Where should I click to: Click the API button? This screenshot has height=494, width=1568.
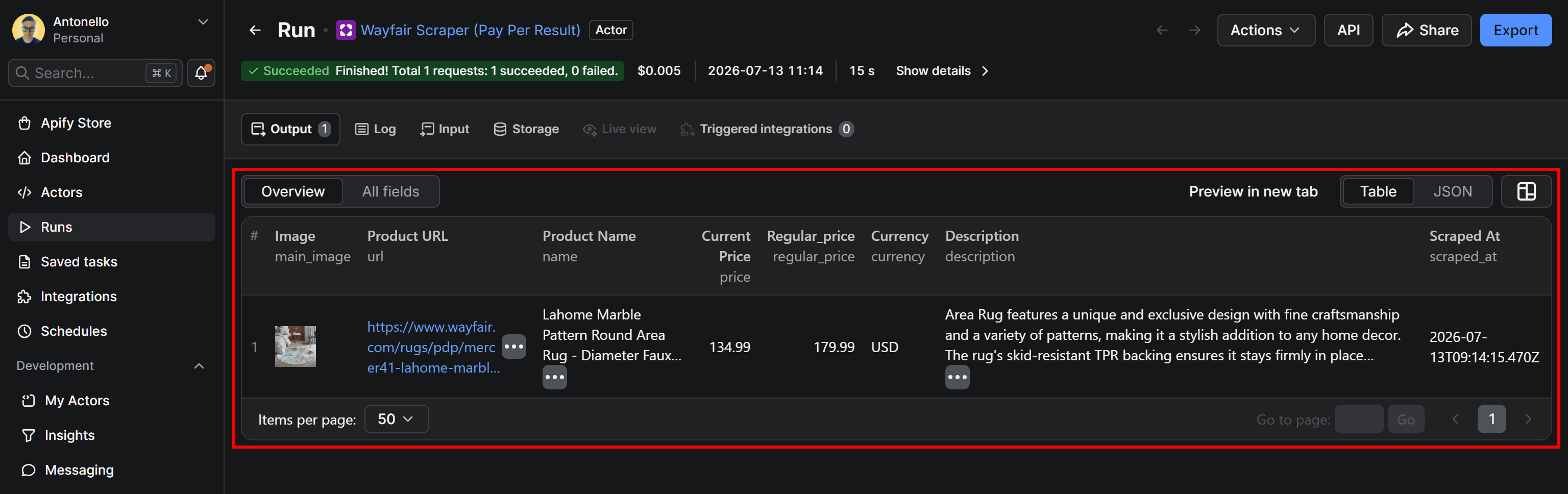click(1348, 31)
